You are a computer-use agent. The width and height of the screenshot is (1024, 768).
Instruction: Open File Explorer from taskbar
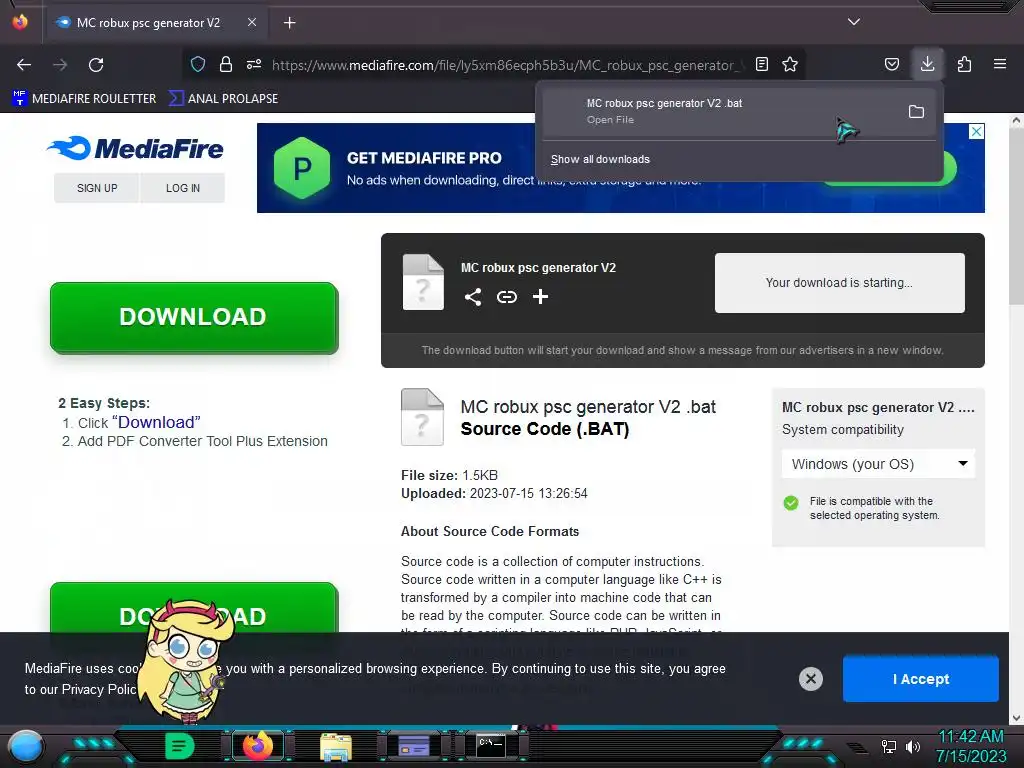336,747
